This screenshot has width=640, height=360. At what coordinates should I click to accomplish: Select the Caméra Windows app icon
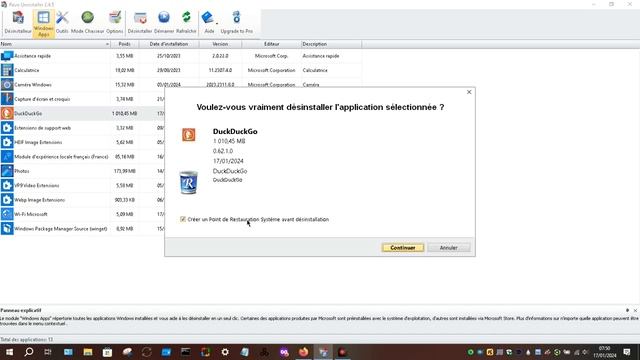(x=7, y=84)
